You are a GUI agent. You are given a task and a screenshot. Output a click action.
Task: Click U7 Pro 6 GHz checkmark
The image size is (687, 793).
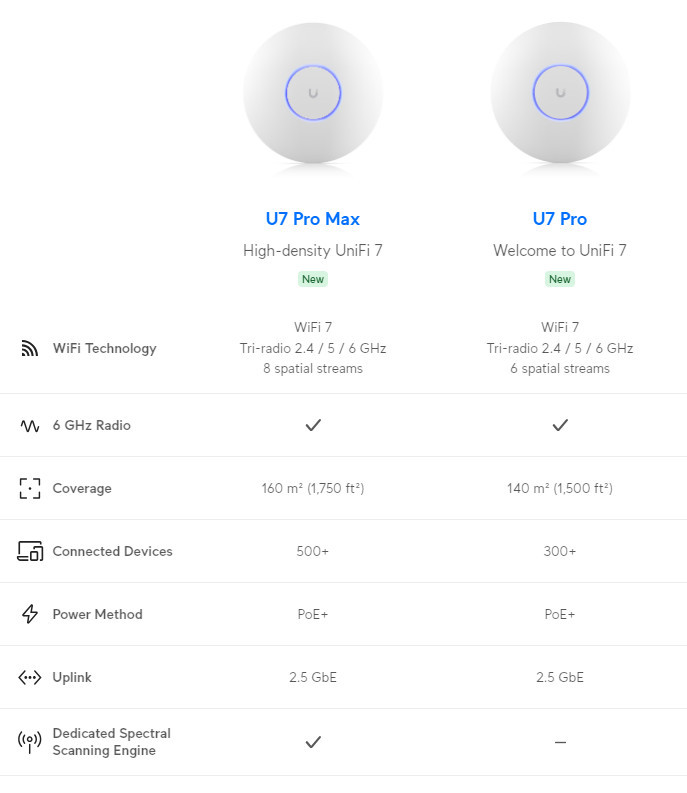pos(560,425)
